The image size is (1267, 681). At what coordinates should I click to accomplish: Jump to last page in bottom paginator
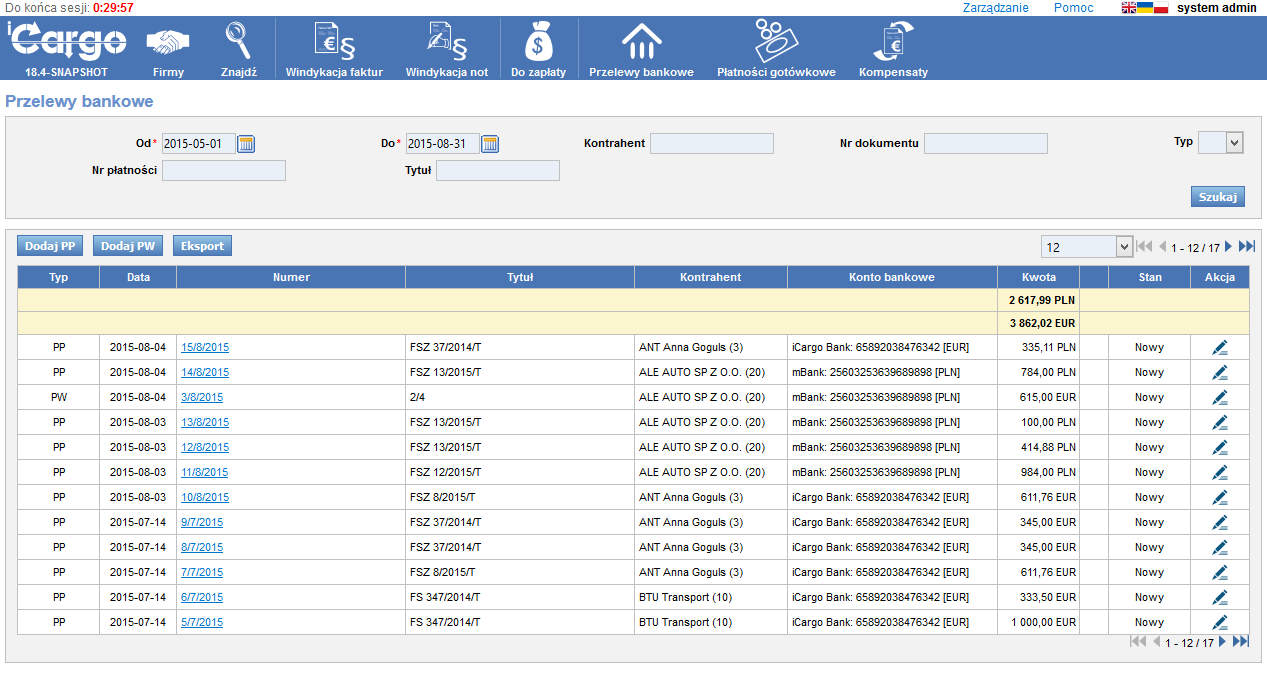(x=1241, y=642)
